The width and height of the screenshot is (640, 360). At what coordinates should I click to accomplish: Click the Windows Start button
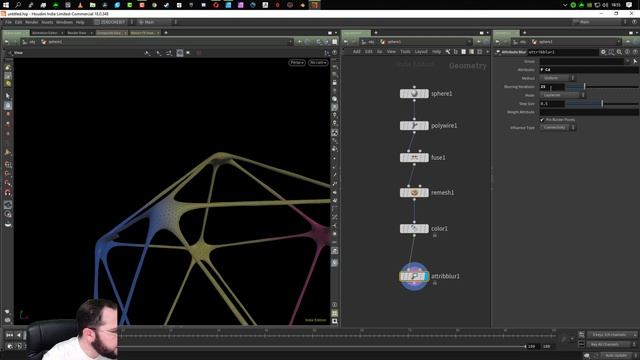tap(6, 5)
